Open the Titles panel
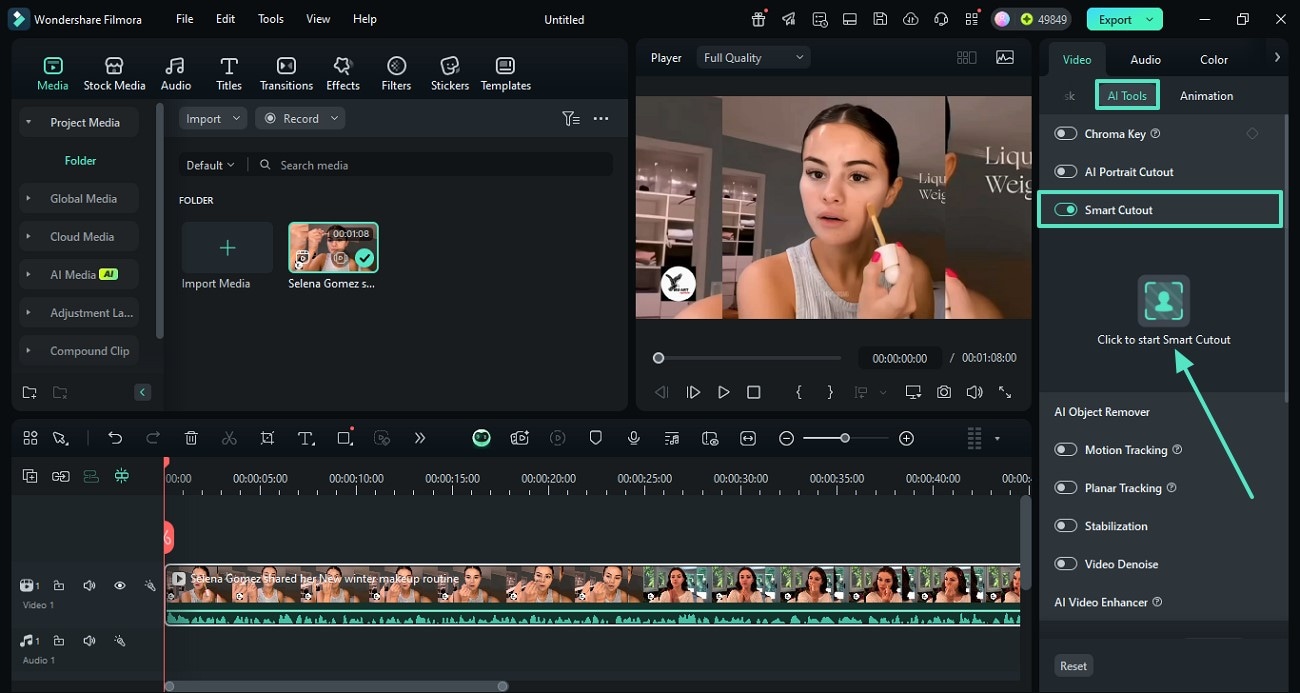This screenshot has width=1300, height=693. pos(229,74)
